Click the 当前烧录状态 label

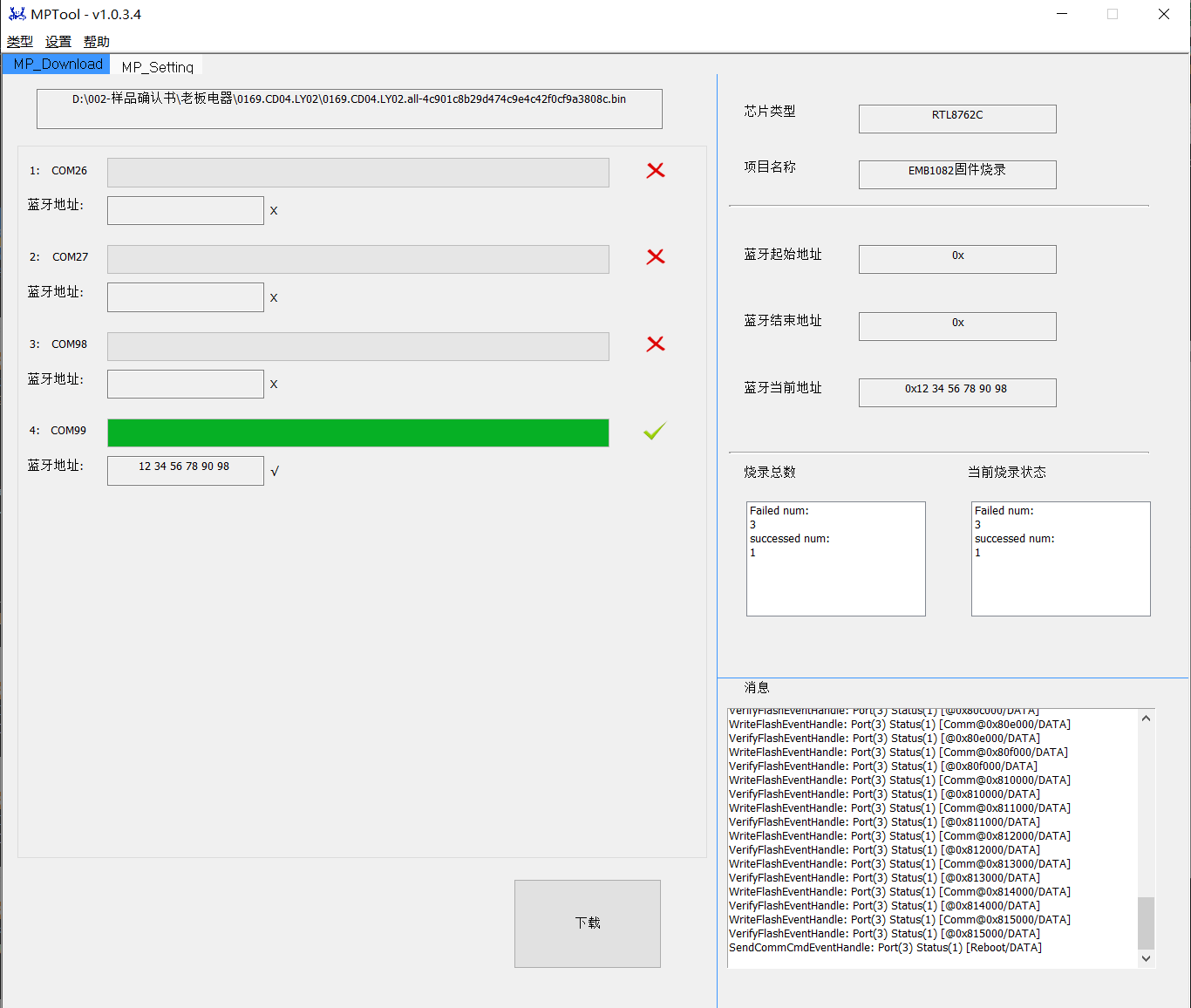[1007, 473]
